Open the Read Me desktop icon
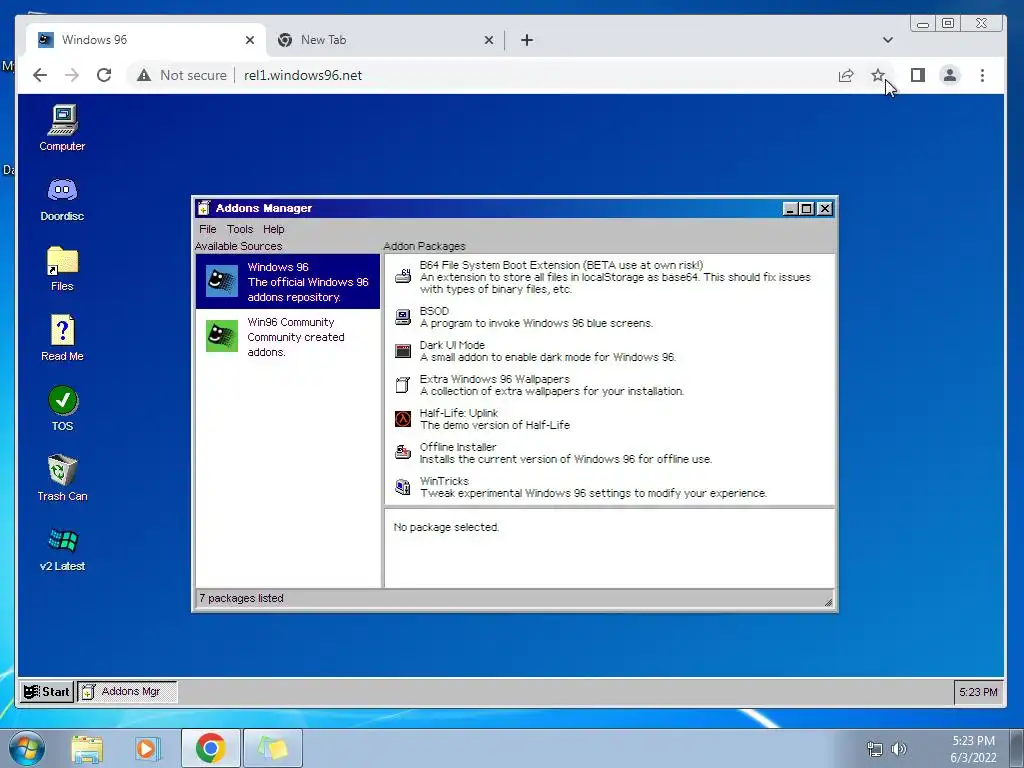Viewport: 1024px width, 768px height. 62,338
